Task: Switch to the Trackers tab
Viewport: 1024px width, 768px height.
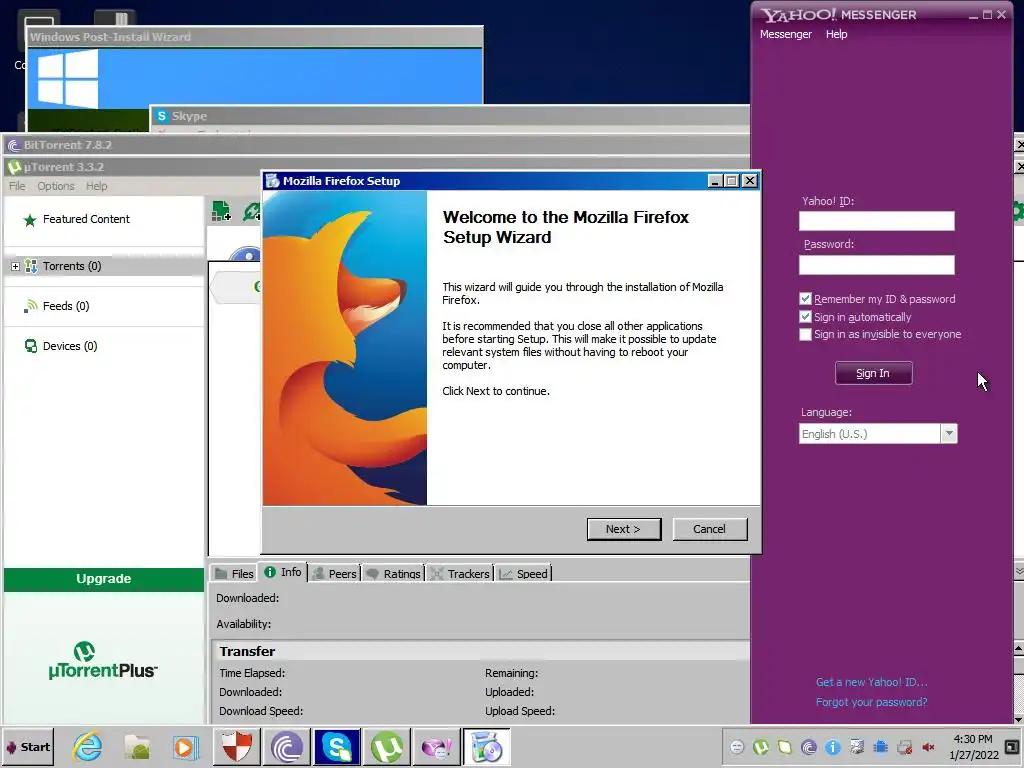Action: click(460, 573)
